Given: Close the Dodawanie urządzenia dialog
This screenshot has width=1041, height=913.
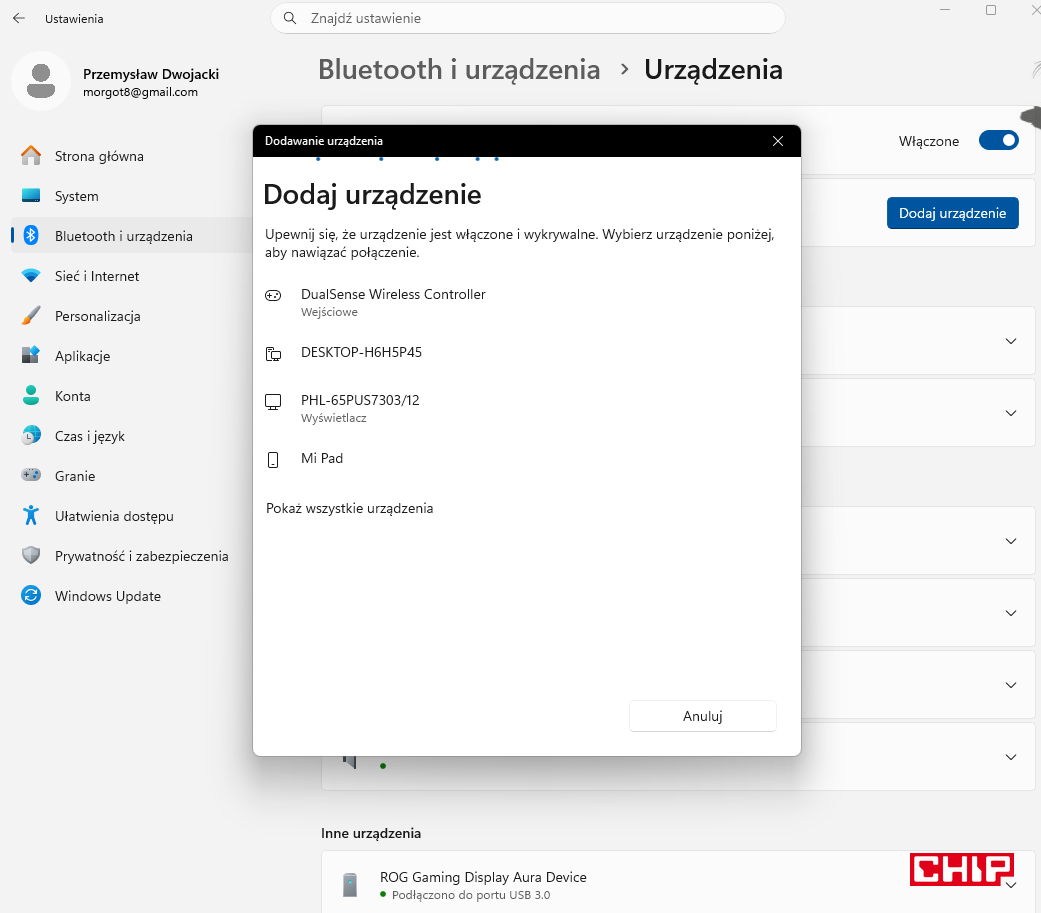Looking at the screenshot, I should pos(778,141).
